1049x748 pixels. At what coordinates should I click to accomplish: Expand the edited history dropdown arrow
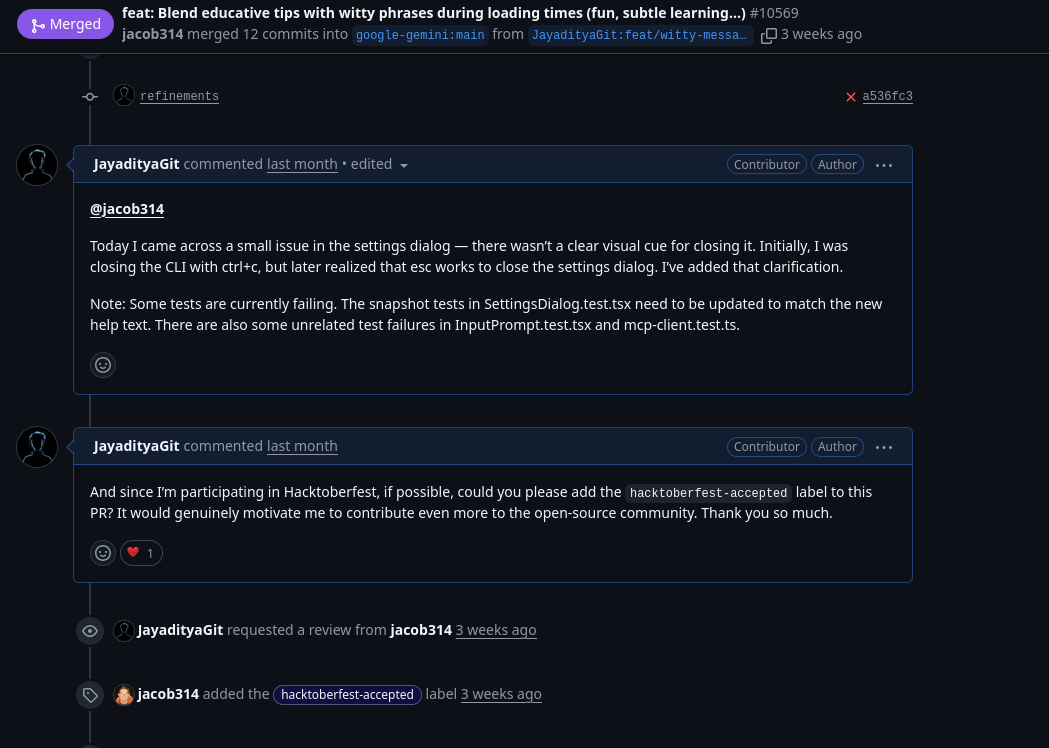coord(404,165)
